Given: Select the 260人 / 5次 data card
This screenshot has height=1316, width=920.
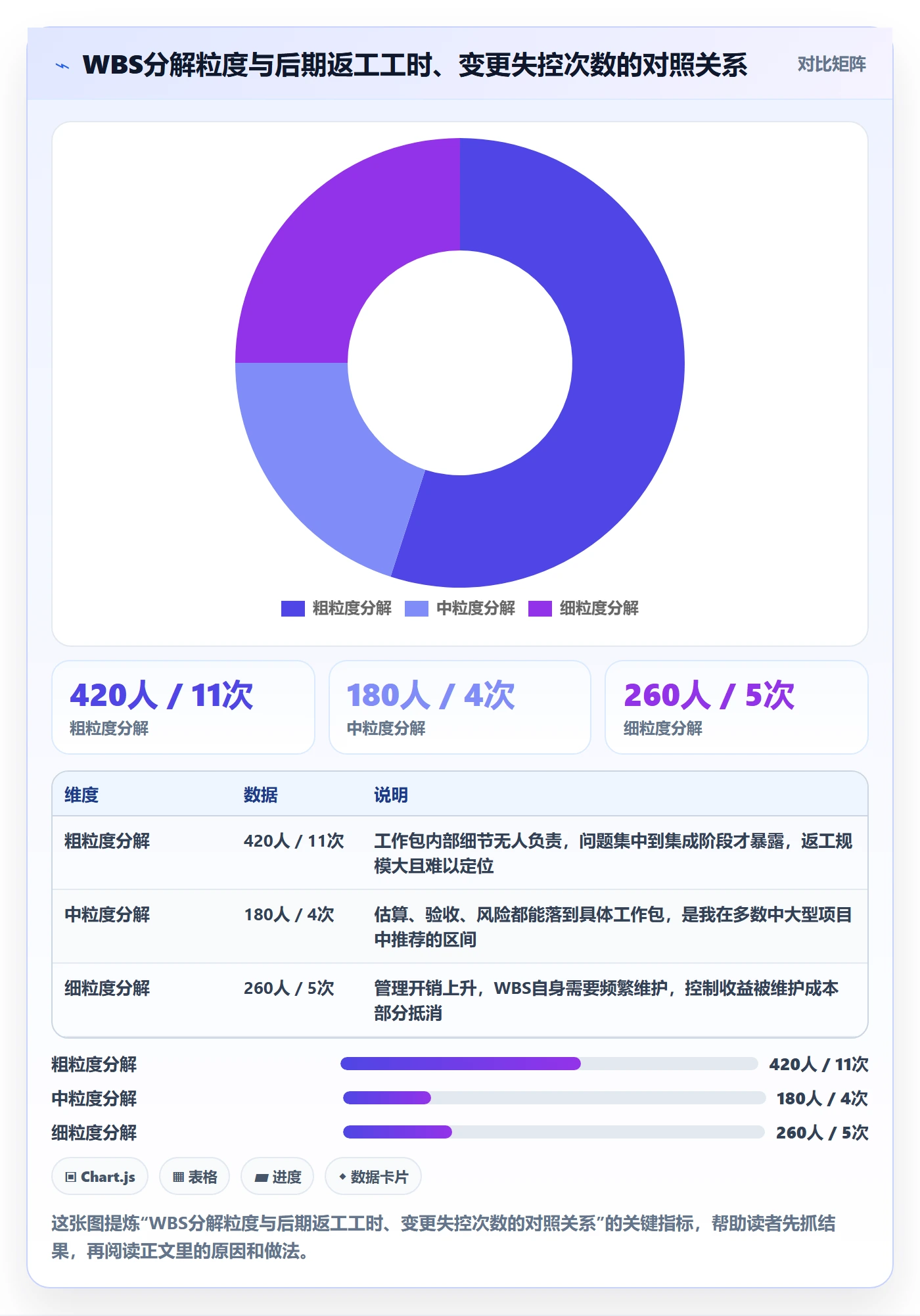Looking at the screenshot, I should (x=736, y=707).
